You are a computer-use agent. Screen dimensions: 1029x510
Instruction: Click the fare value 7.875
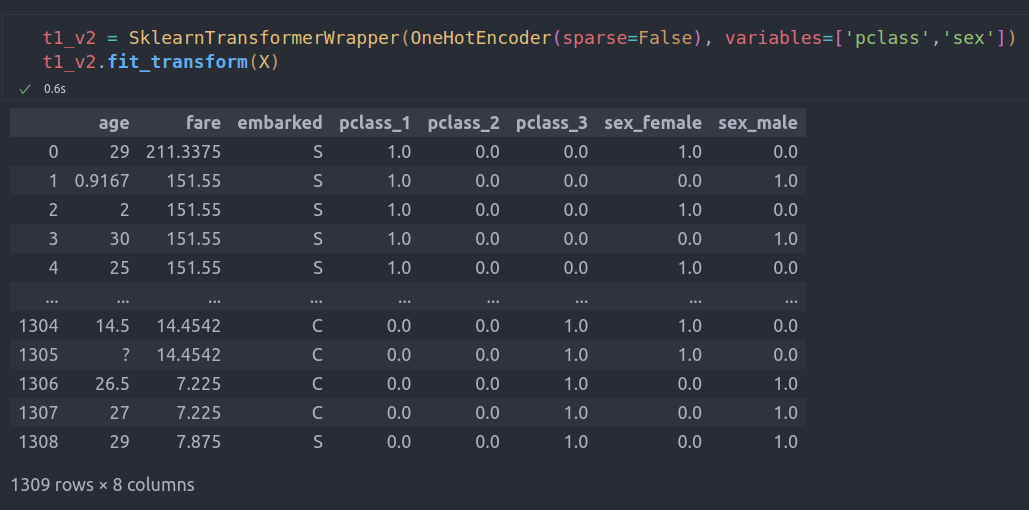click(199, 442)
